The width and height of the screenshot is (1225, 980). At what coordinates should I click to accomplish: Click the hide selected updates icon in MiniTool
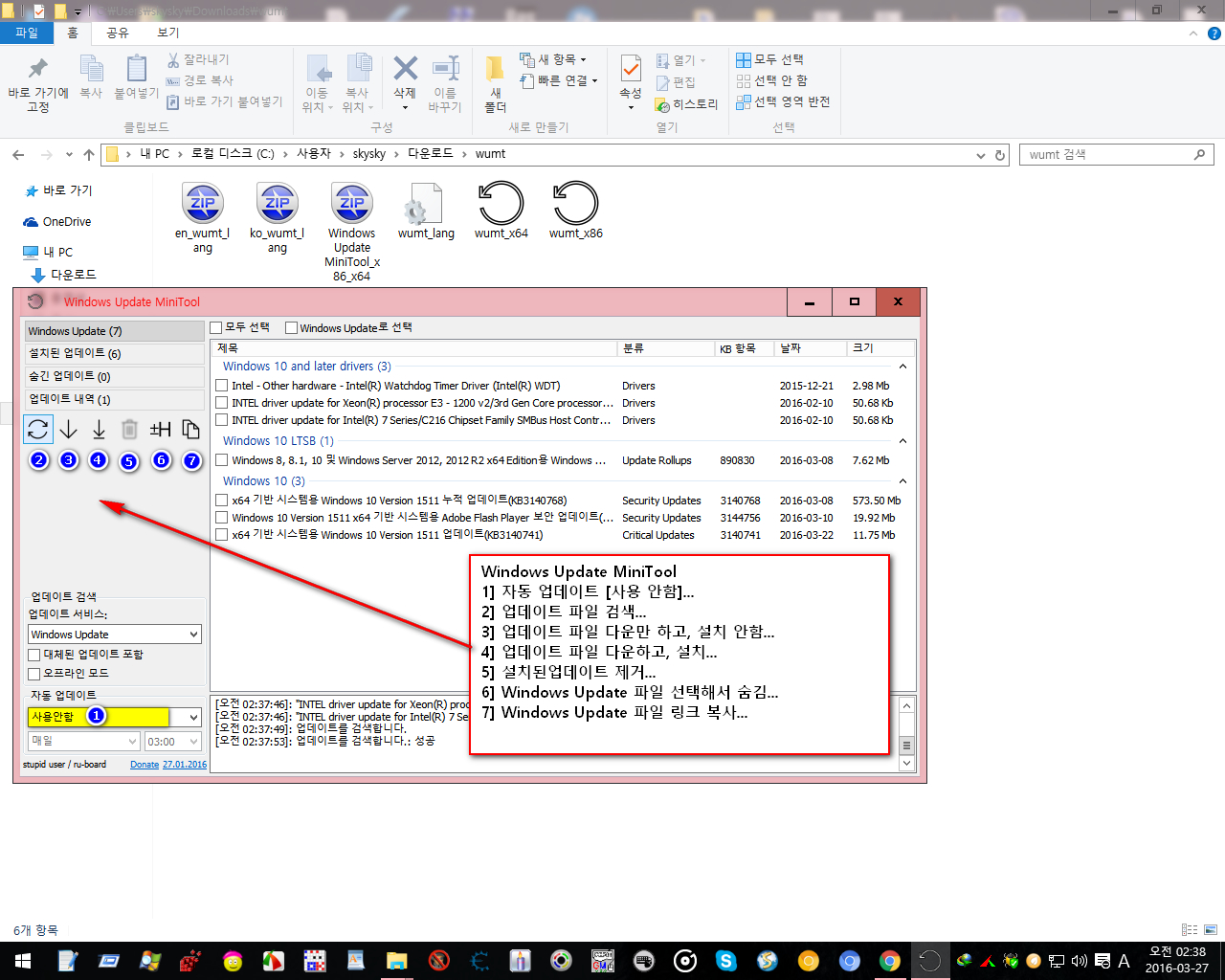click(x=161, y=430)
